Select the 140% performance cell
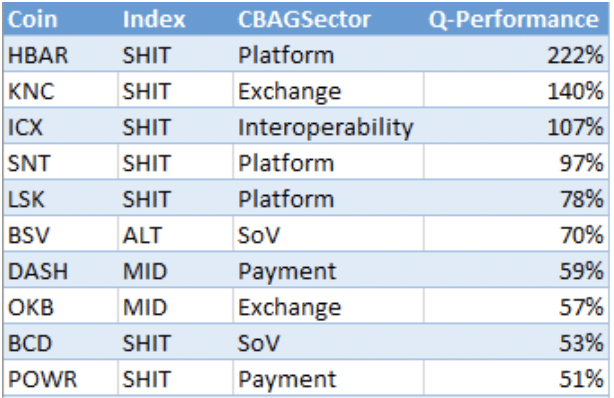Screen dimensions: 614x398 pos(516,90)
